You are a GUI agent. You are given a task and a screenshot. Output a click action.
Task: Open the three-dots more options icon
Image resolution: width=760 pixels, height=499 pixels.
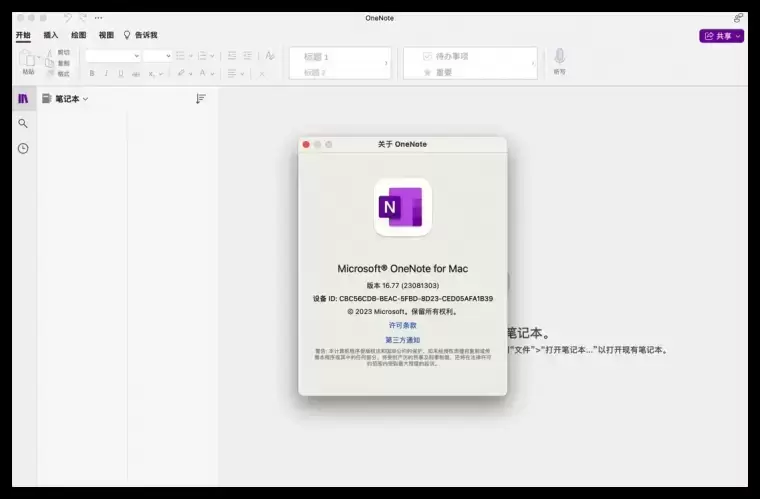pos(98,18)
